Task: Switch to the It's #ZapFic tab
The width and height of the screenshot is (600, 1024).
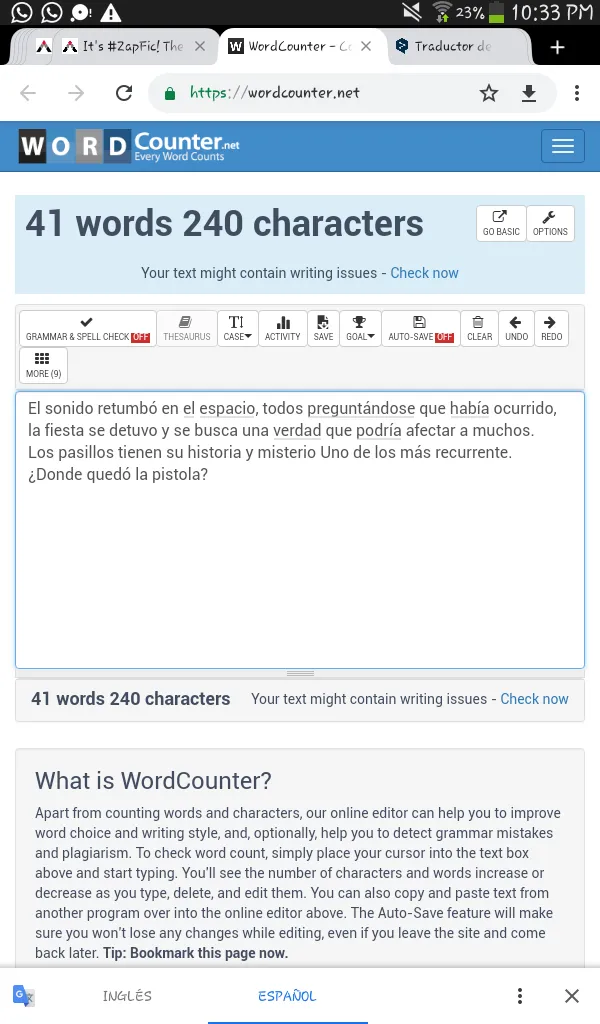Action: tap(123, 46)
